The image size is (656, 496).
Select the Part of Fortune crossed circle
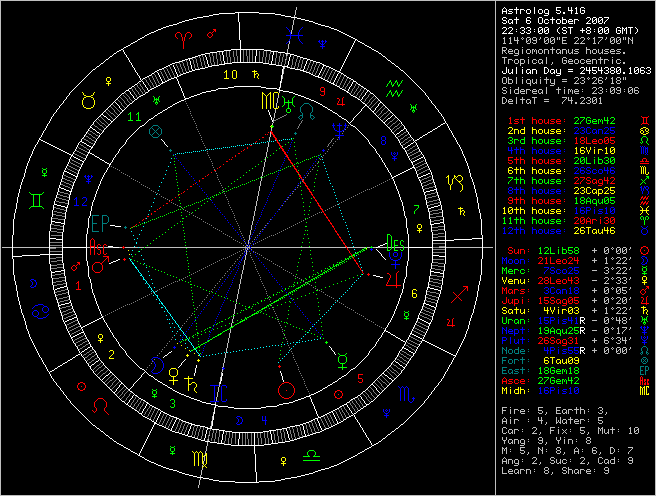155,131
